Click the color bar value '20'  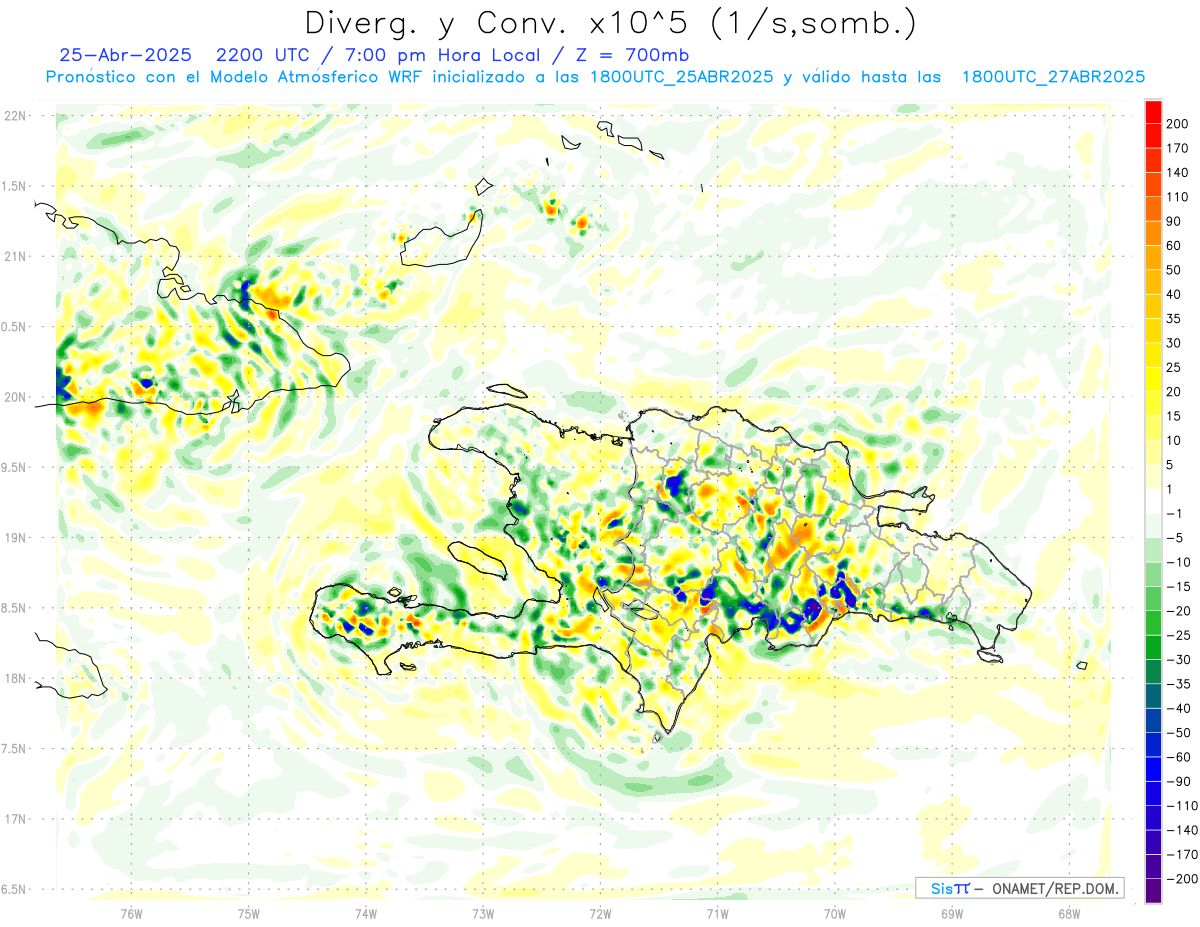1175,392
